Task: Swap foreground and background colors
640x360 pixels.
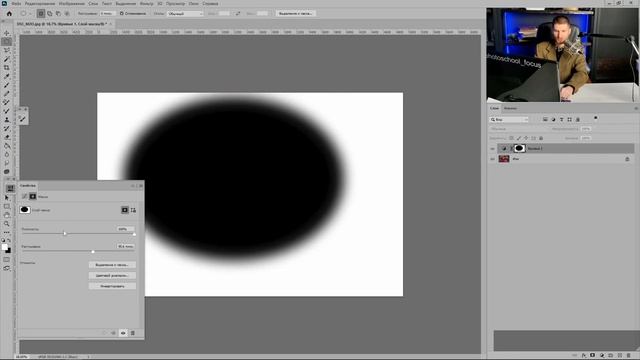Action: tap(9, 240)
